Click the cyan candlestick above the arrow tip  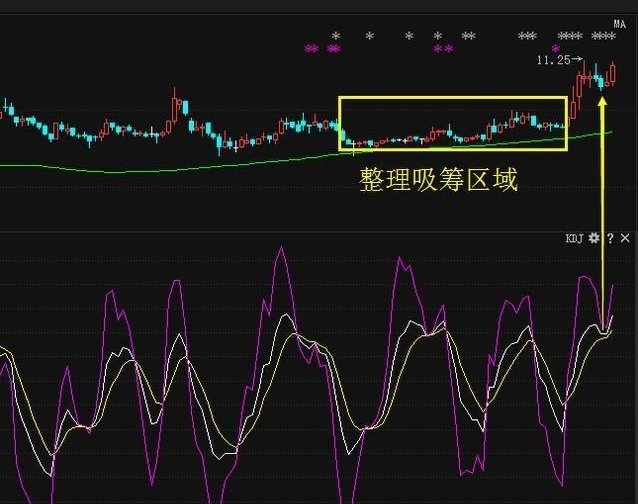pyautogui.click(x=601, y=80)
